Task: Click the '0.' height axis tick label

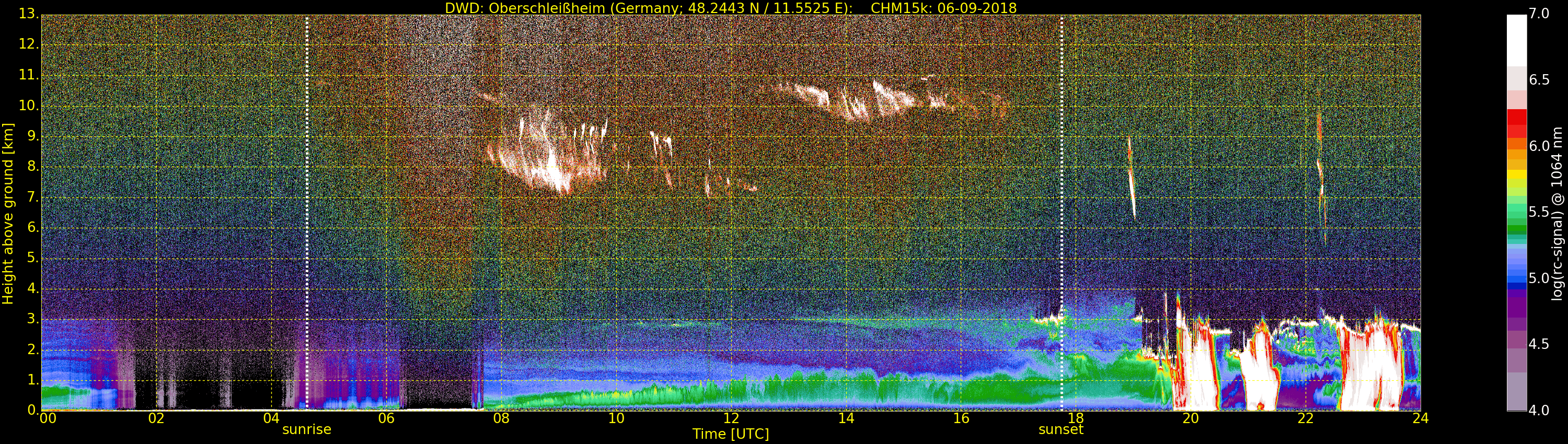Action: [33, 410]
